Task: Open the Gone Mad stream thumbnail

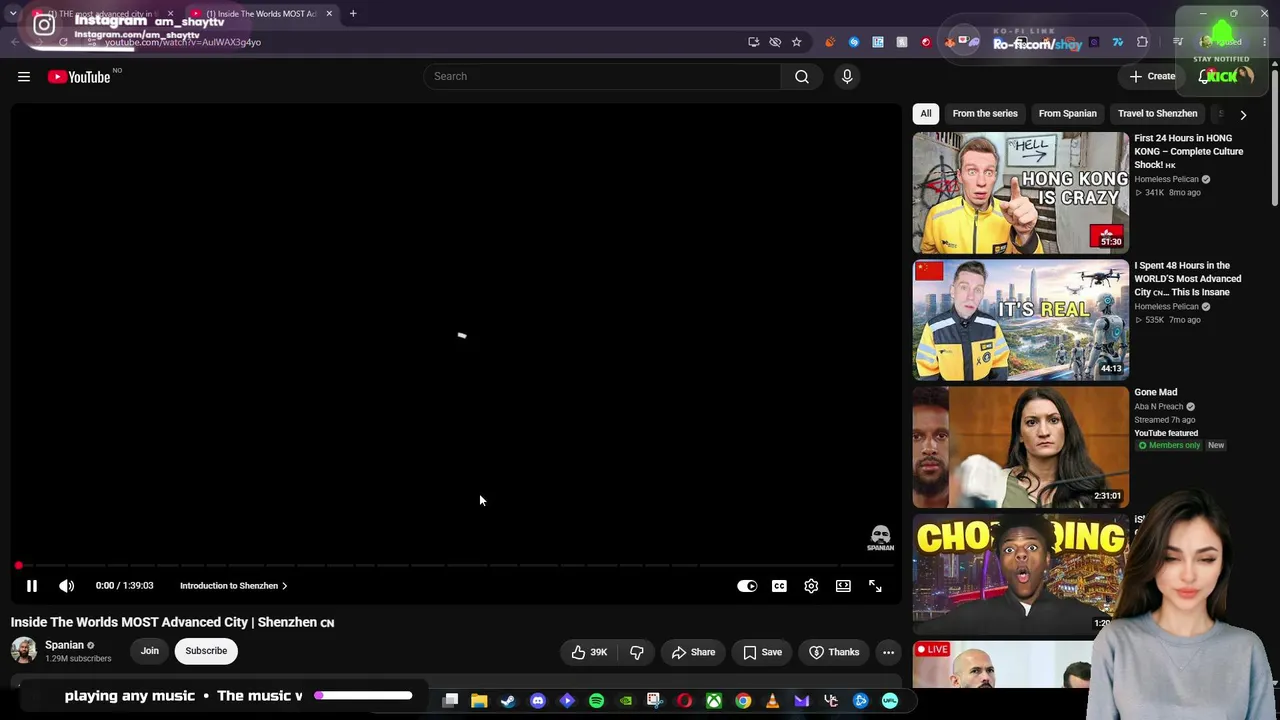Action: (x=1020, y=447)
